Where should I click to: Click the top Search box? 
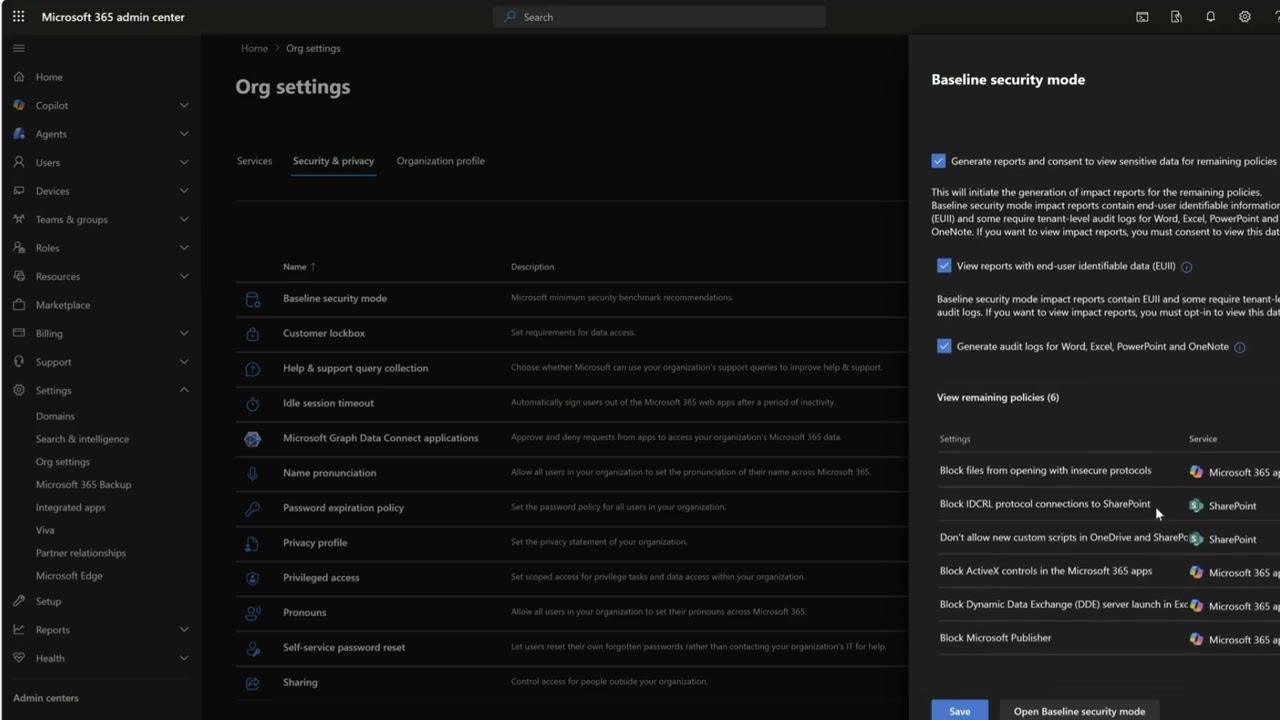point(660,17)
